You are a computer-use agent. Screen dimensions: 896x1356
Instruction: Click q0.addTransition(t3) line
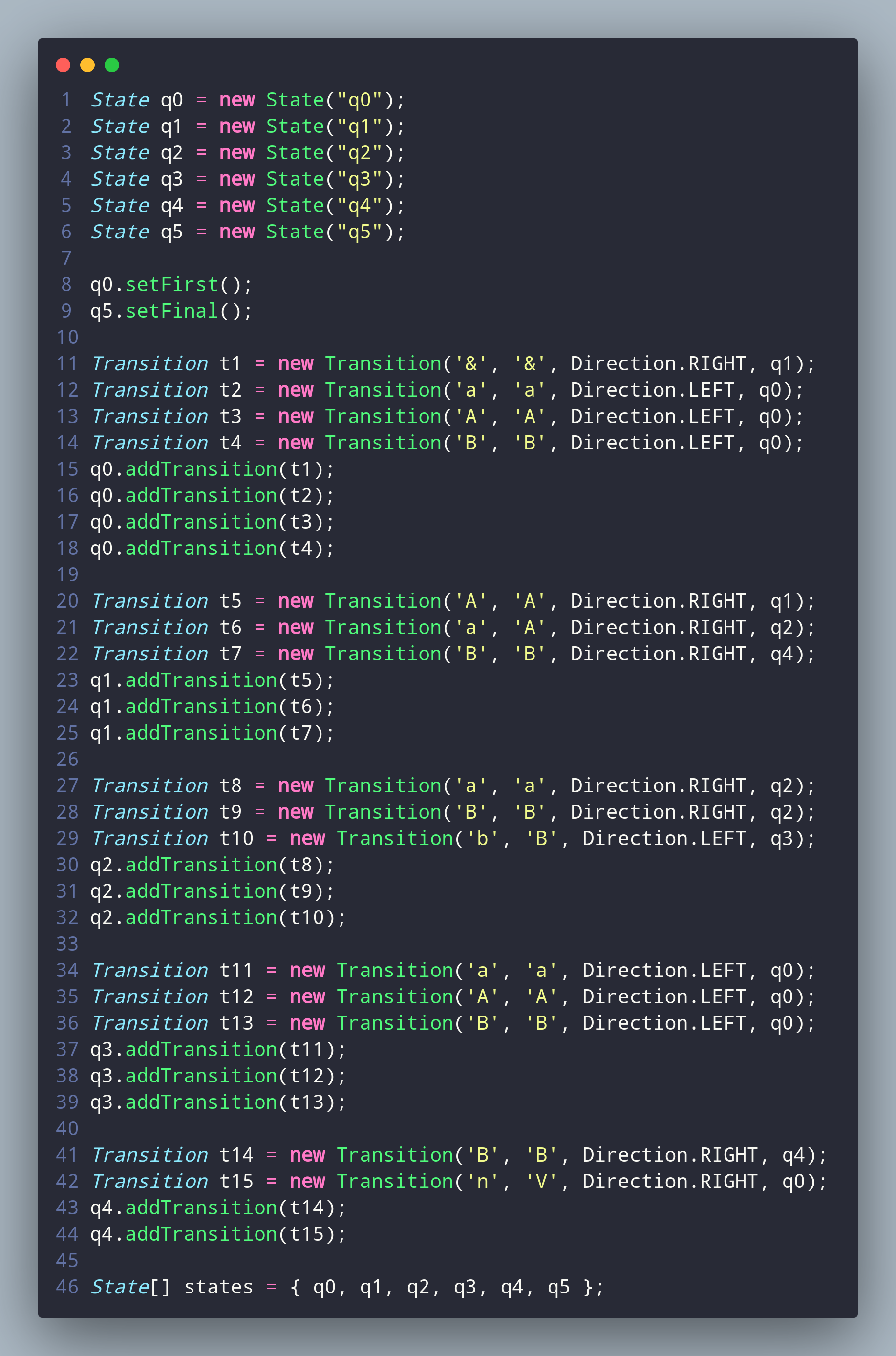click(x=213, y=522)
